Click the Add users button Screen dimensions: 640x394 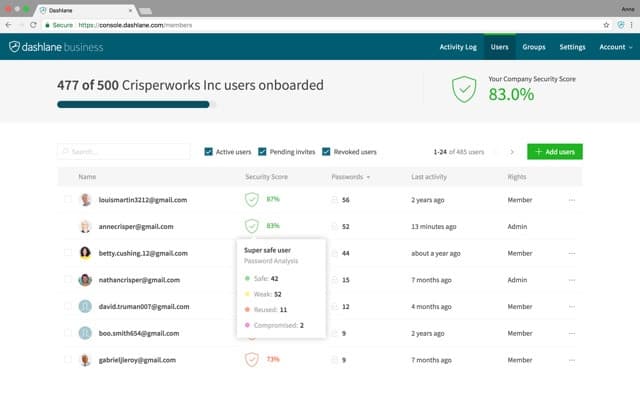(x=555, y=151)
